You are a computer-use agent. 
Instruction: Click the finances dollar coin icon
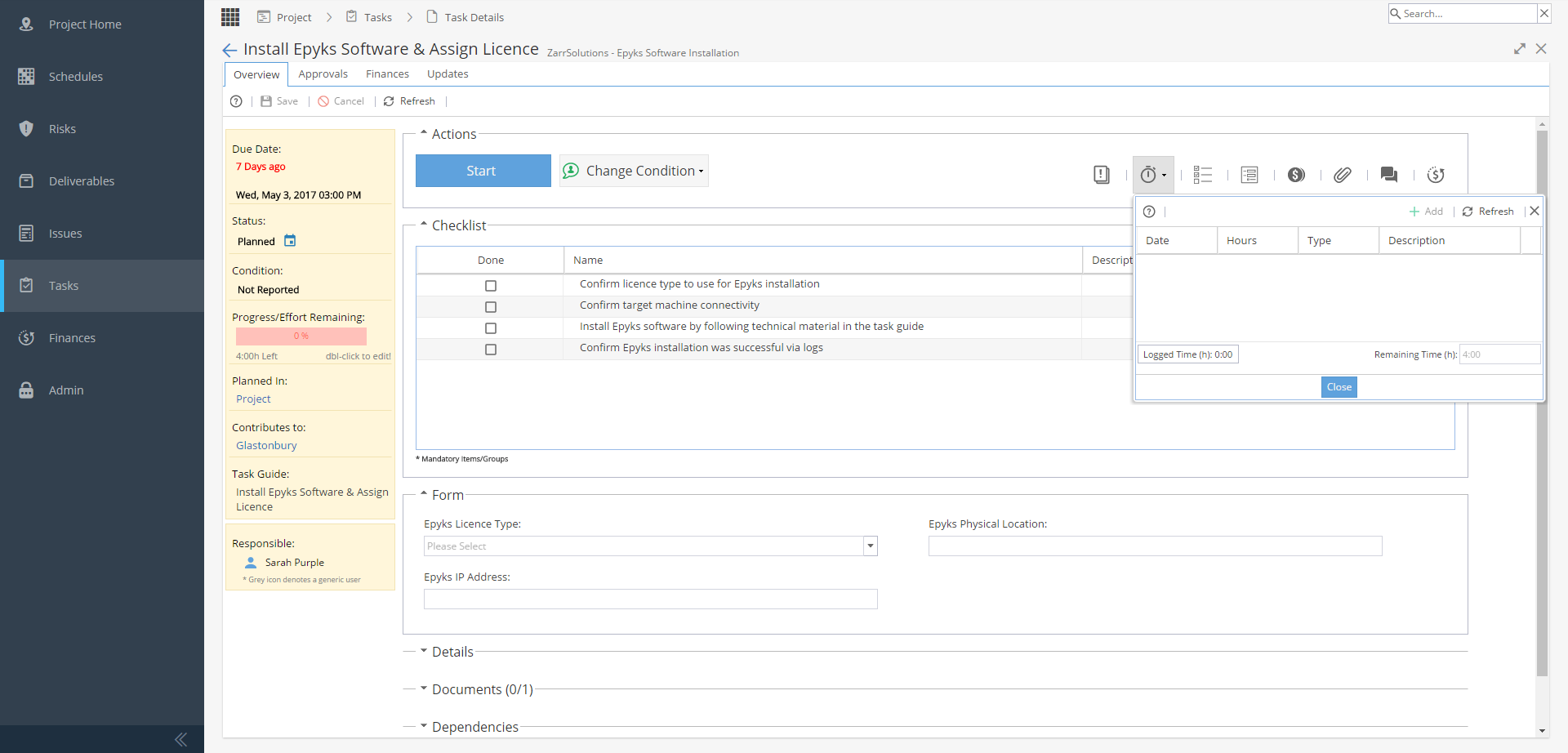pos(1296,175)
